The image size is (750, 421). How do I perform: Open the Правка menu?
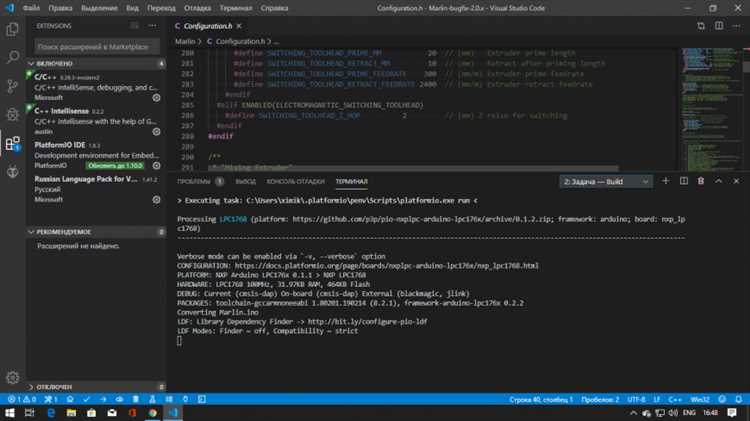coord(60,8)
